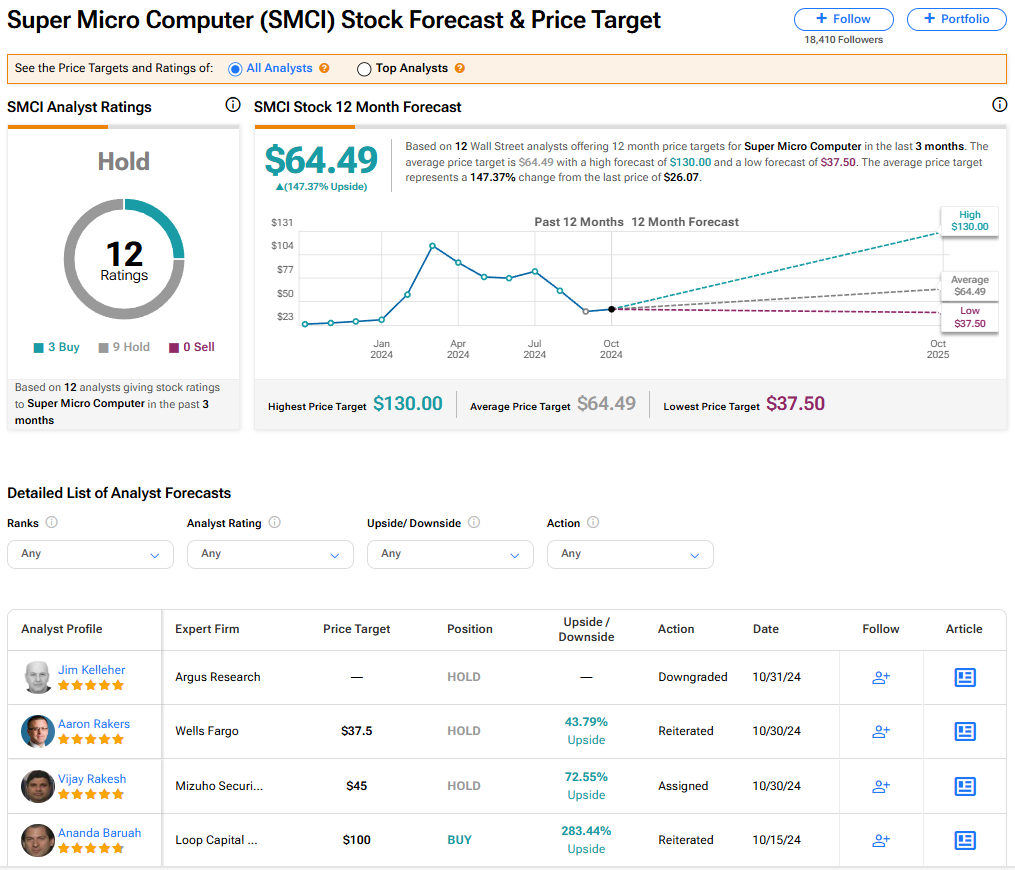Click follow icon for Aaron Rakers
Screen dimensions: 1015x870
tap(881, 731)
